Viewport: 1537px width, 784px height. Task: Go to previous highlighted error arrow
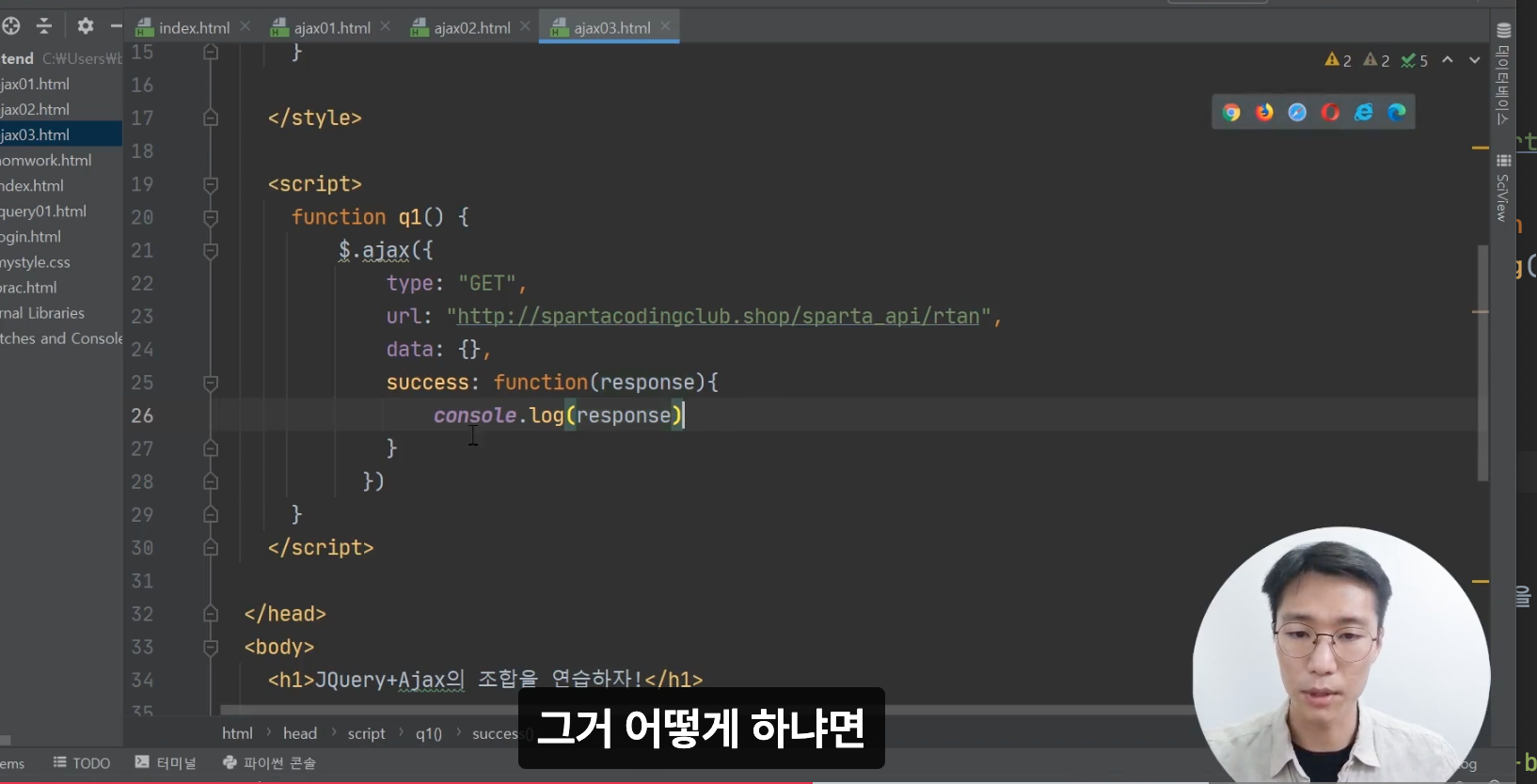[x=1448, y=60]
